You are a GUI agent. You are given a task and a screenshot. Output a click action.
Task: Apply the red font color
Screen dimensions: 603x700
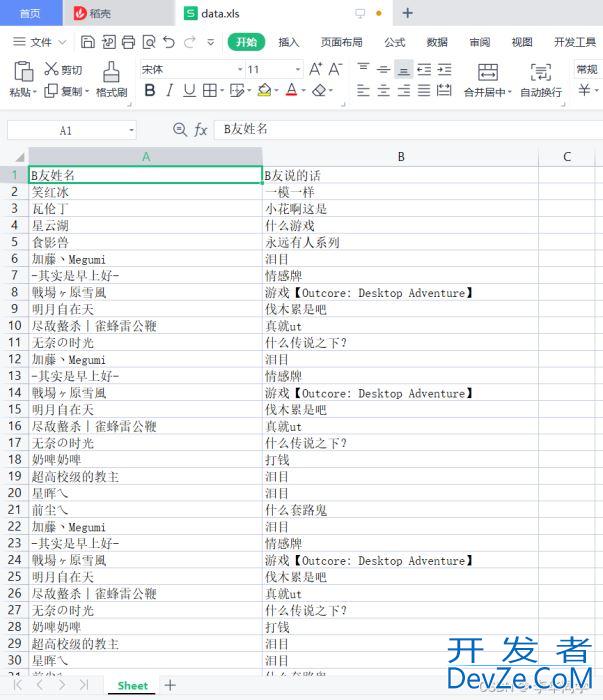click(291, 91)
